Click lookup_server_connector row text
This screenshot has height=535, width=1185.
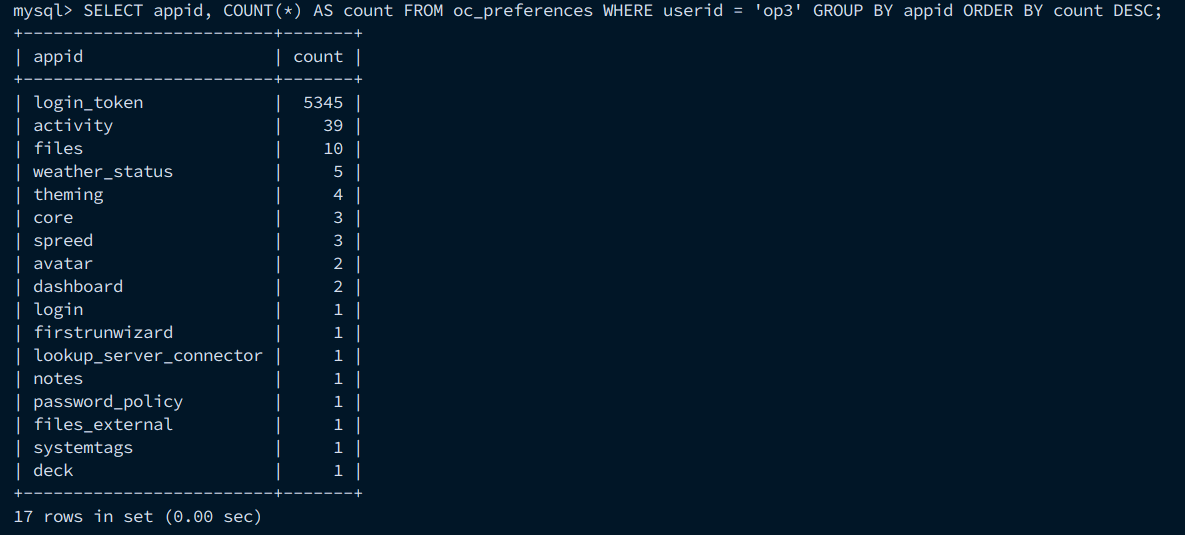148,355
